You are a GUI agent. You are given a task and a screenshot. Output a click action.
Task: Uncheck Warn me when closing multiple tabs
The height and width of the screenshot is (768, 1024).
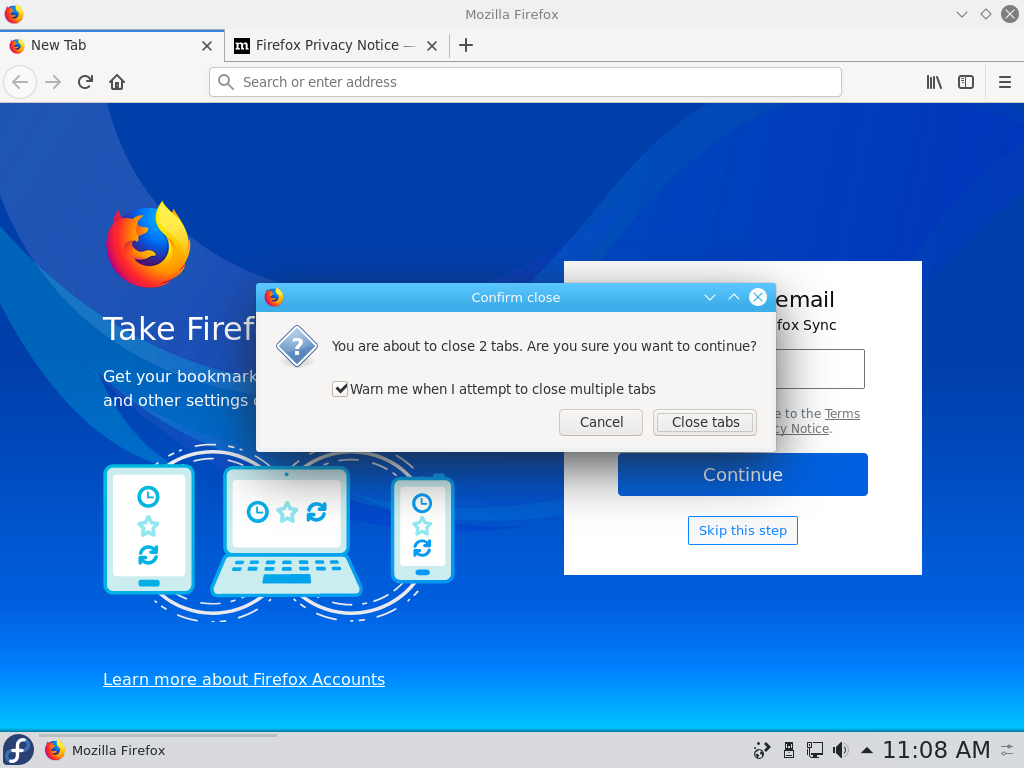pos(340,389)
